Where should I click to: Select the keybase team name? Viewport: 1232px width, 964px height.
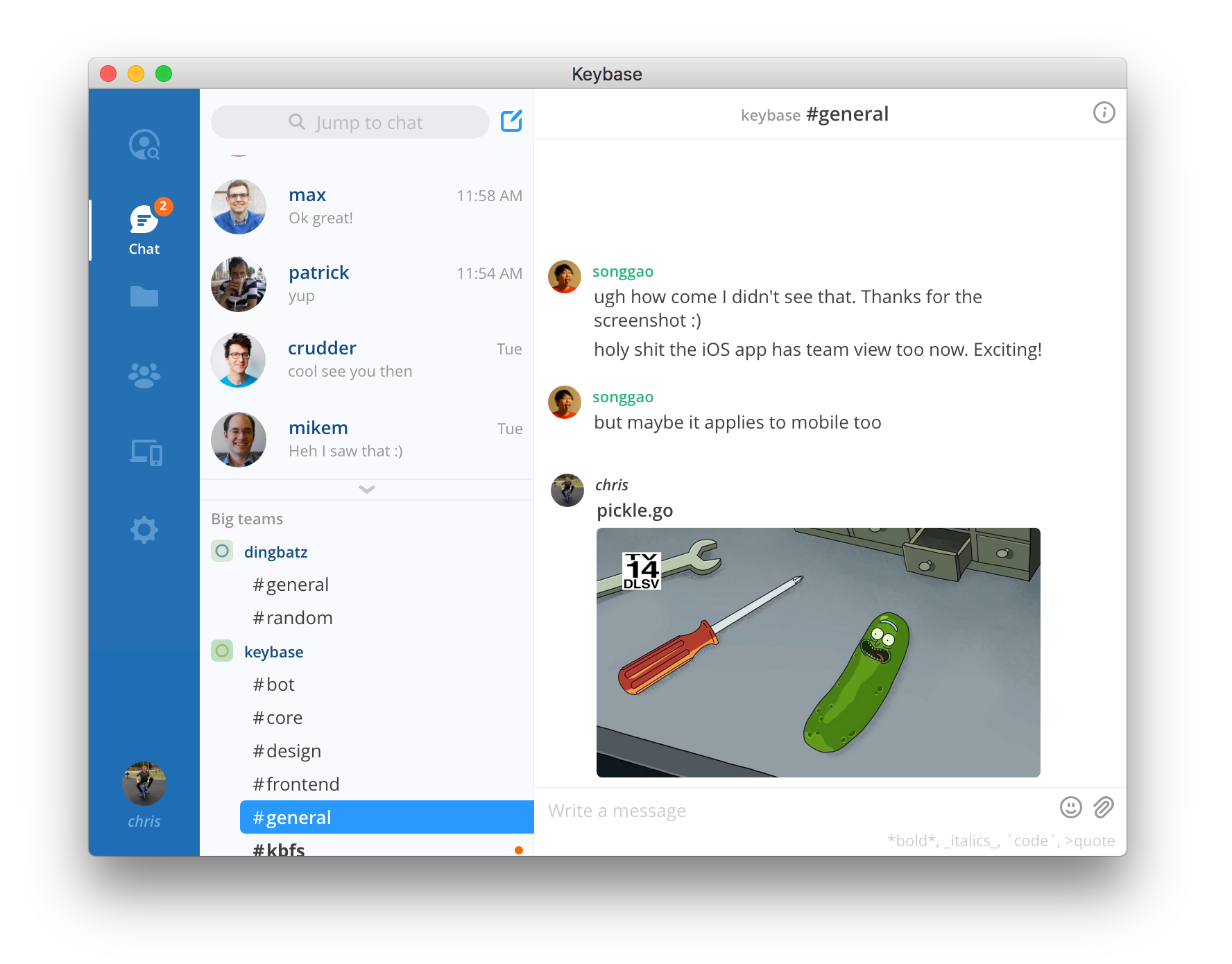click(274, 652)
